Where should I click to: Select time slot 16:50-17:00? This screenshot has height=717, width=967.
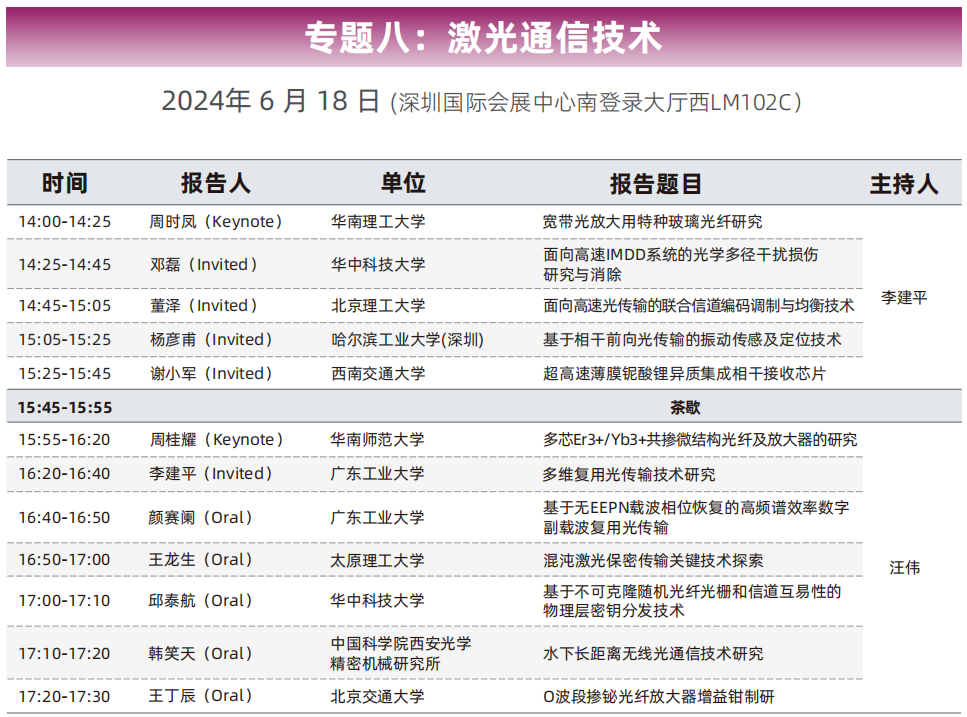(x=65, y=560)
